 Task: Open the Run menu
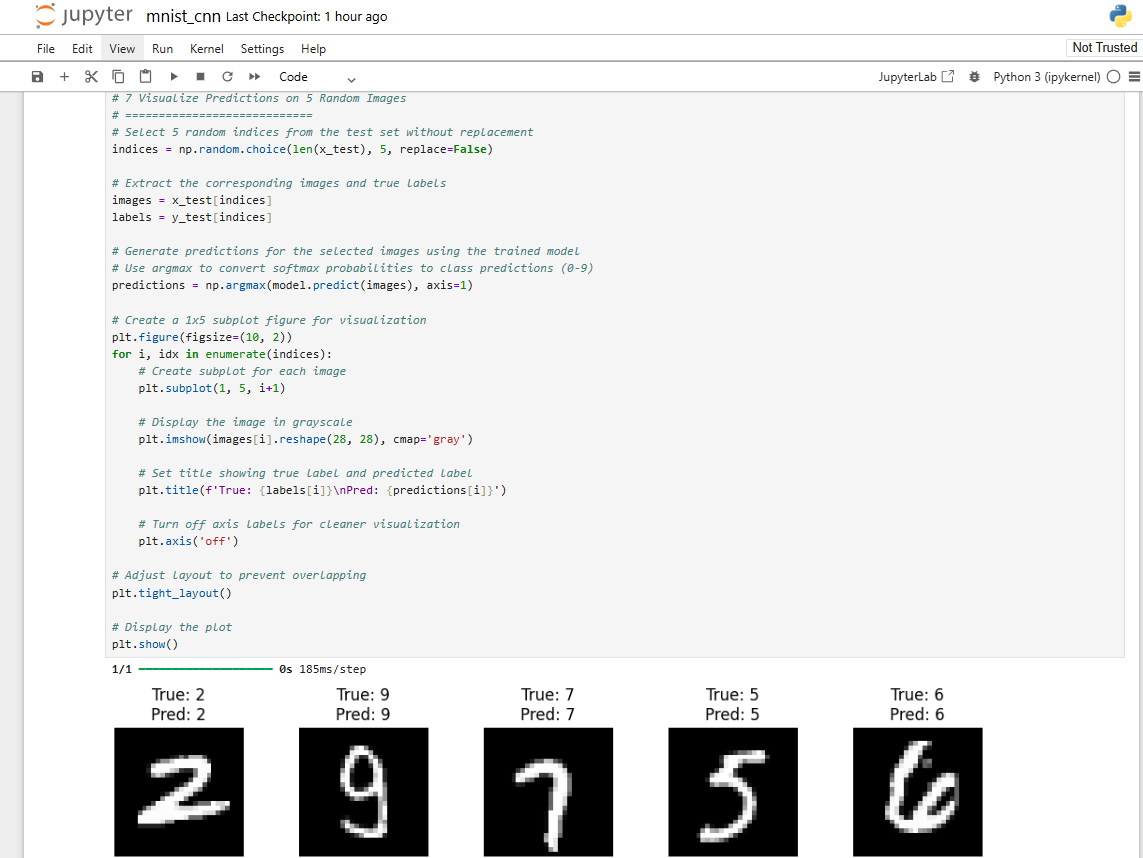click(x=162, y=48)
